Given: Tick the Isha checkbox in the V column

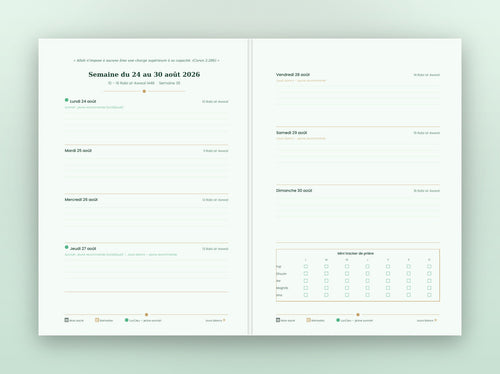Looking at the screenshot, I should coord(388,295).
